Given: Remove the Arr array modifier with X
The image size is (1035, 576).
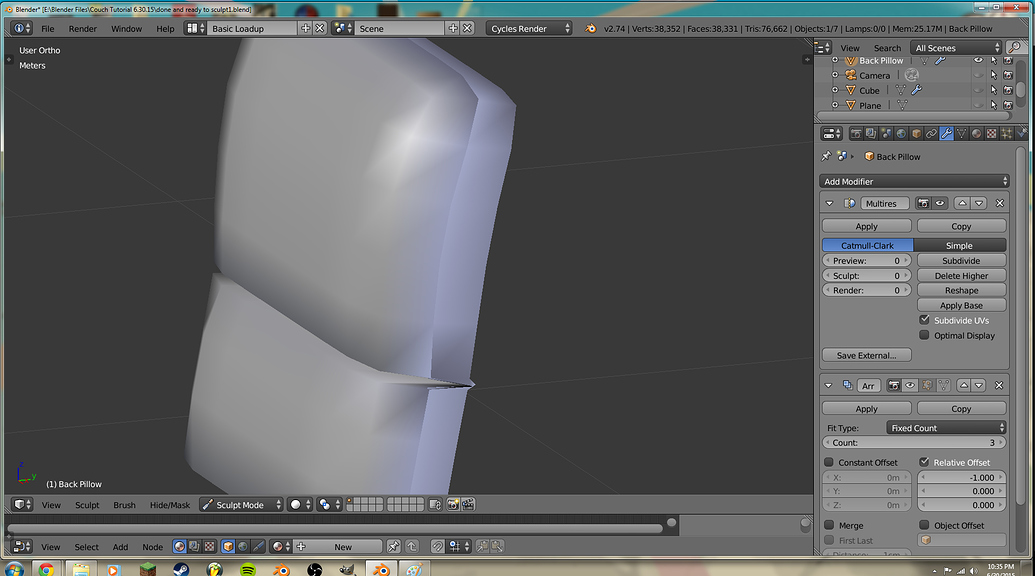Looking at the screenshot, I should (x=999, y=385).
